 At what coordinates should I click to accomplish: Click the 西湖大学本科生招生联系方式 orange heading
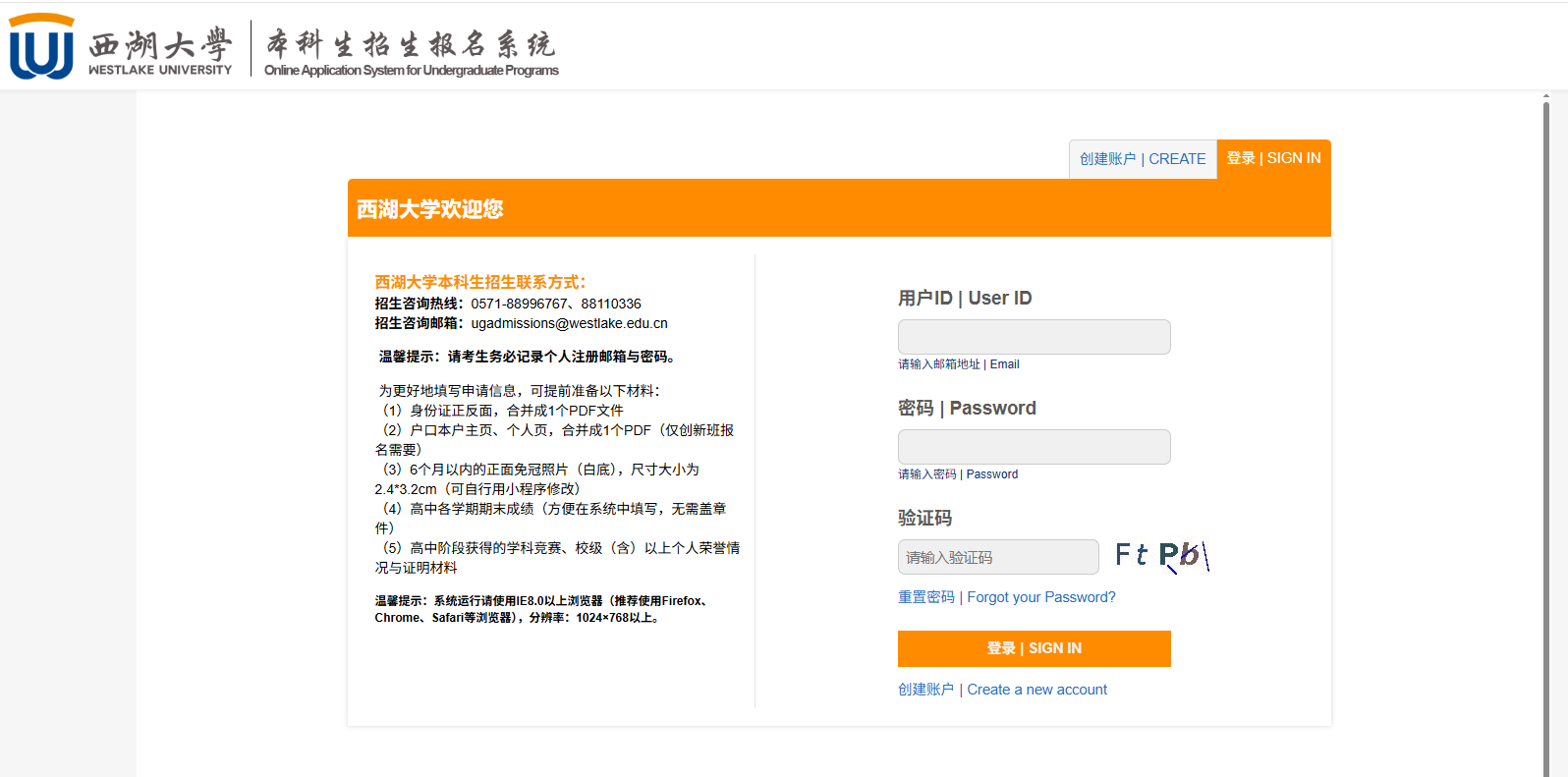(x=479, y=282)
